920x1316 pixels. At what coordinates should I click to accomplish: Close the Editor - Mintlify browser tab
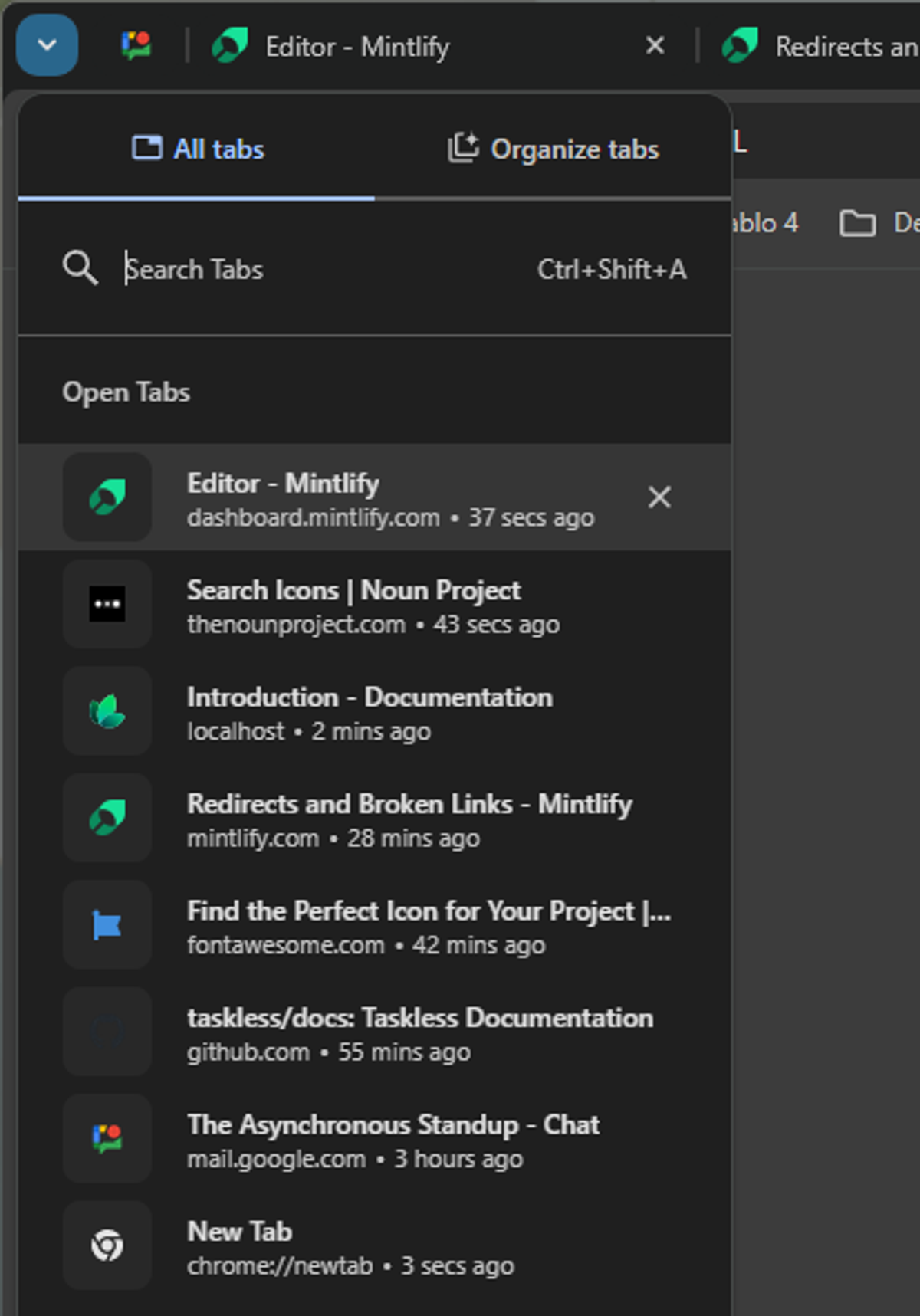coord(655,46)
